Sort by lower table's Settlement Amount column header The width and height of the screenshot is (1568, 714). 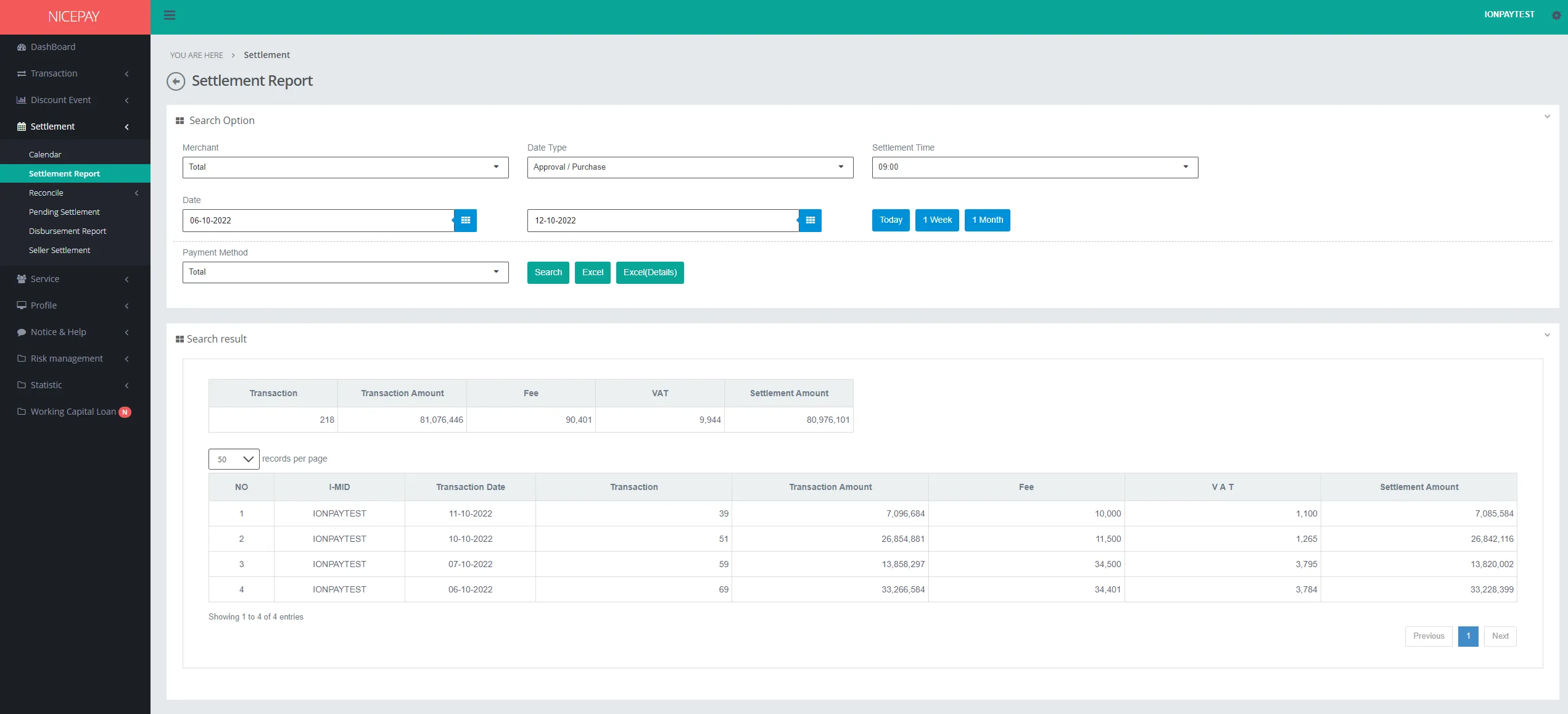(1419, 488)
